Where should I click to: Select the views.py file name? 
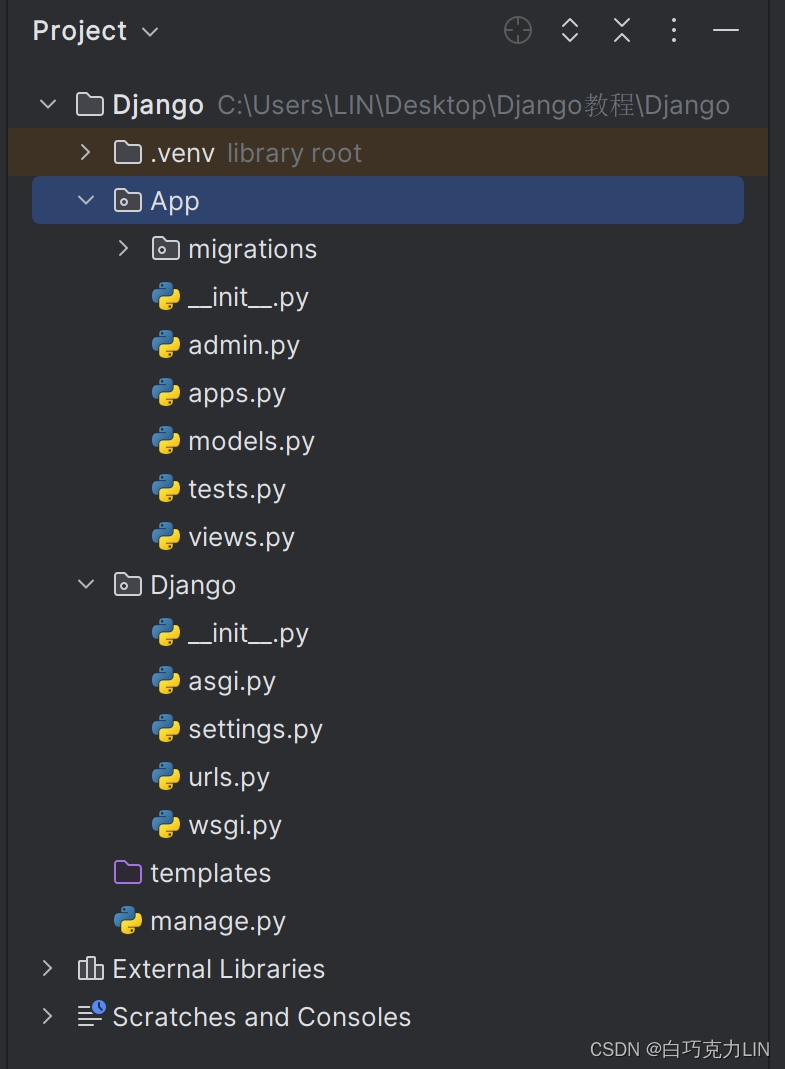coord(241,538)
